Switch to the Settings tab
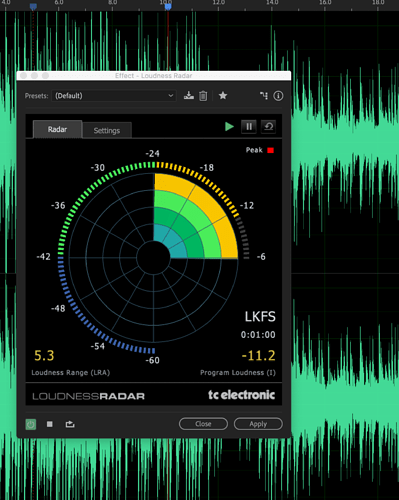This screenshot has height=500, width=399. coord(107,130)
